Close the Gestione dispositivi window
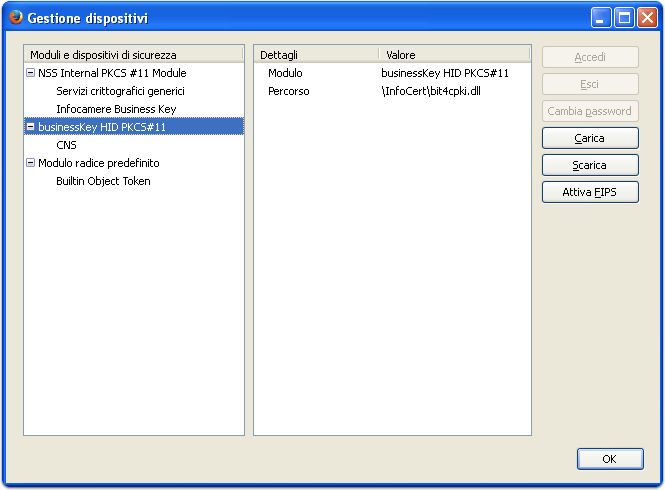The height and width of the screenshot is (490, 665). tap(647, 18)
